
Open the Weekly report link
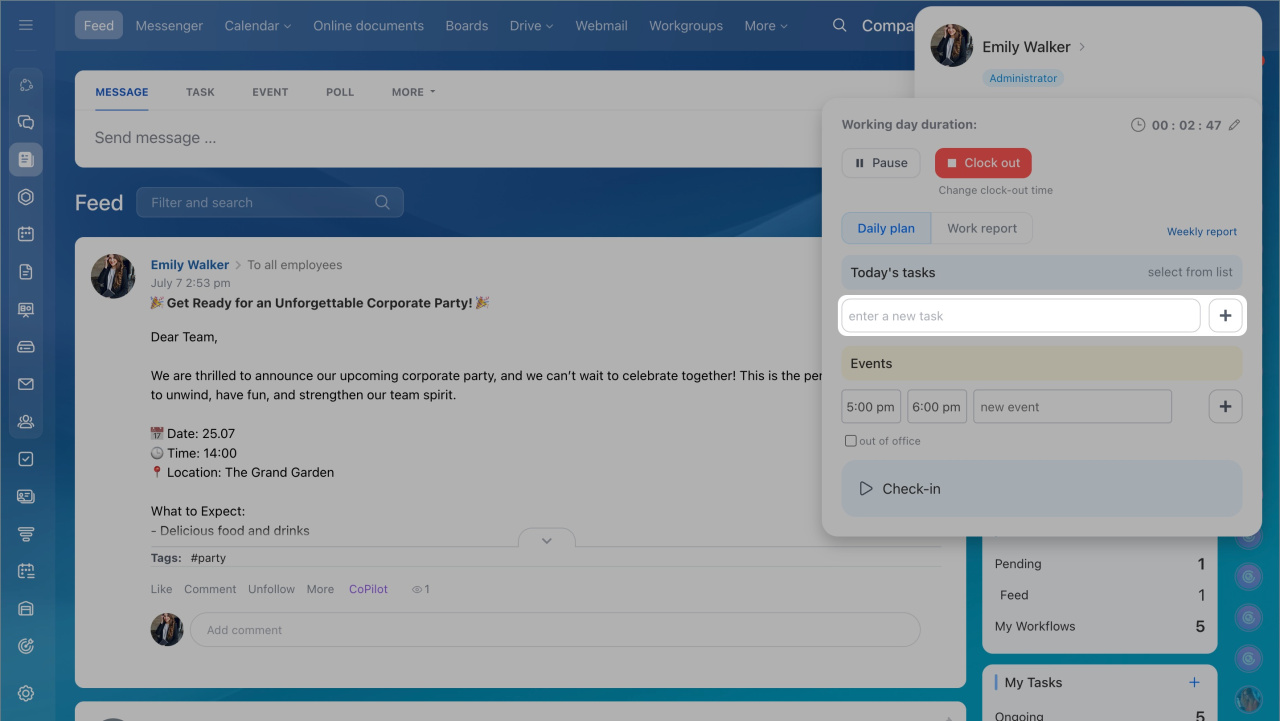point(1201,232)
